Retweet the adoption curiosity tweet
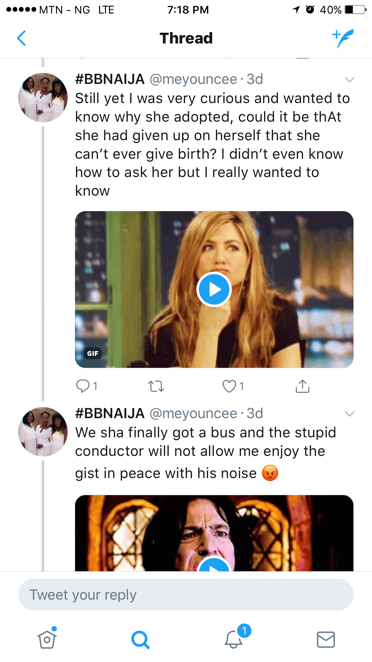Screen dimensions: 372x662 point(156,386)
